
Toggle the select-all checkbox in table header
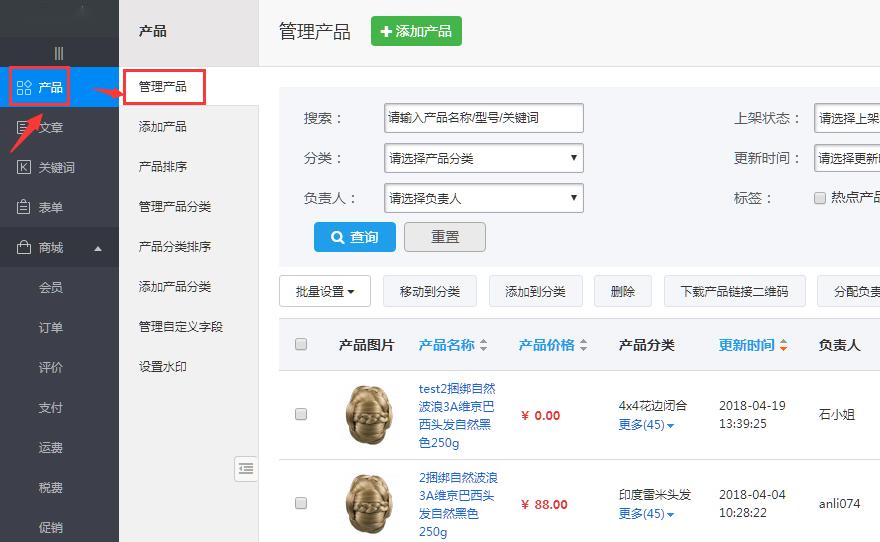(301, 345)
